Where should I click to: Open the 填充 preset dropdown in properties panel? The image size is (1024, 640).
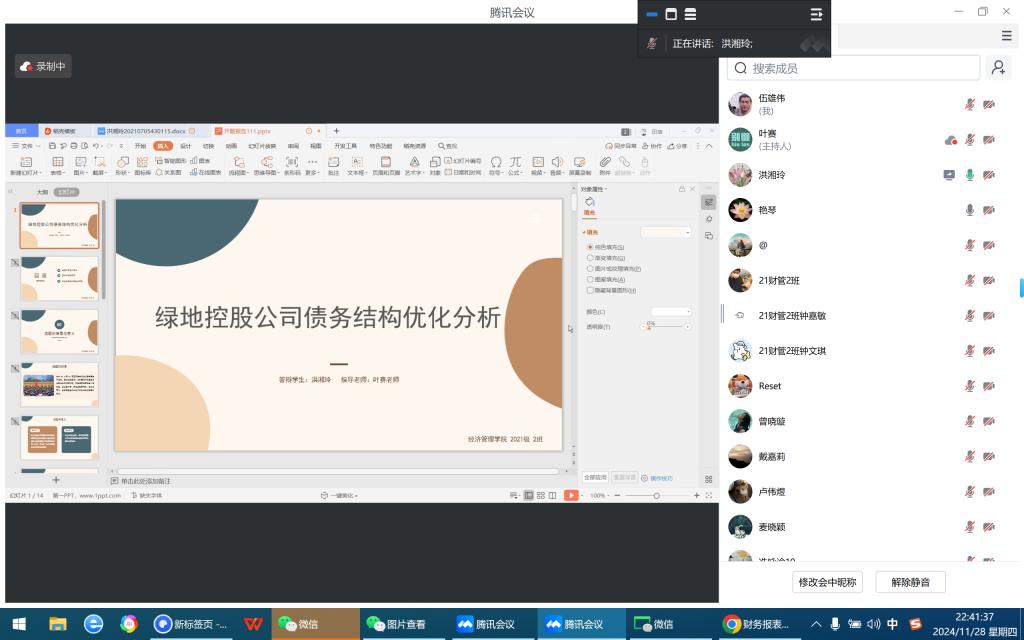coord(666,232)
